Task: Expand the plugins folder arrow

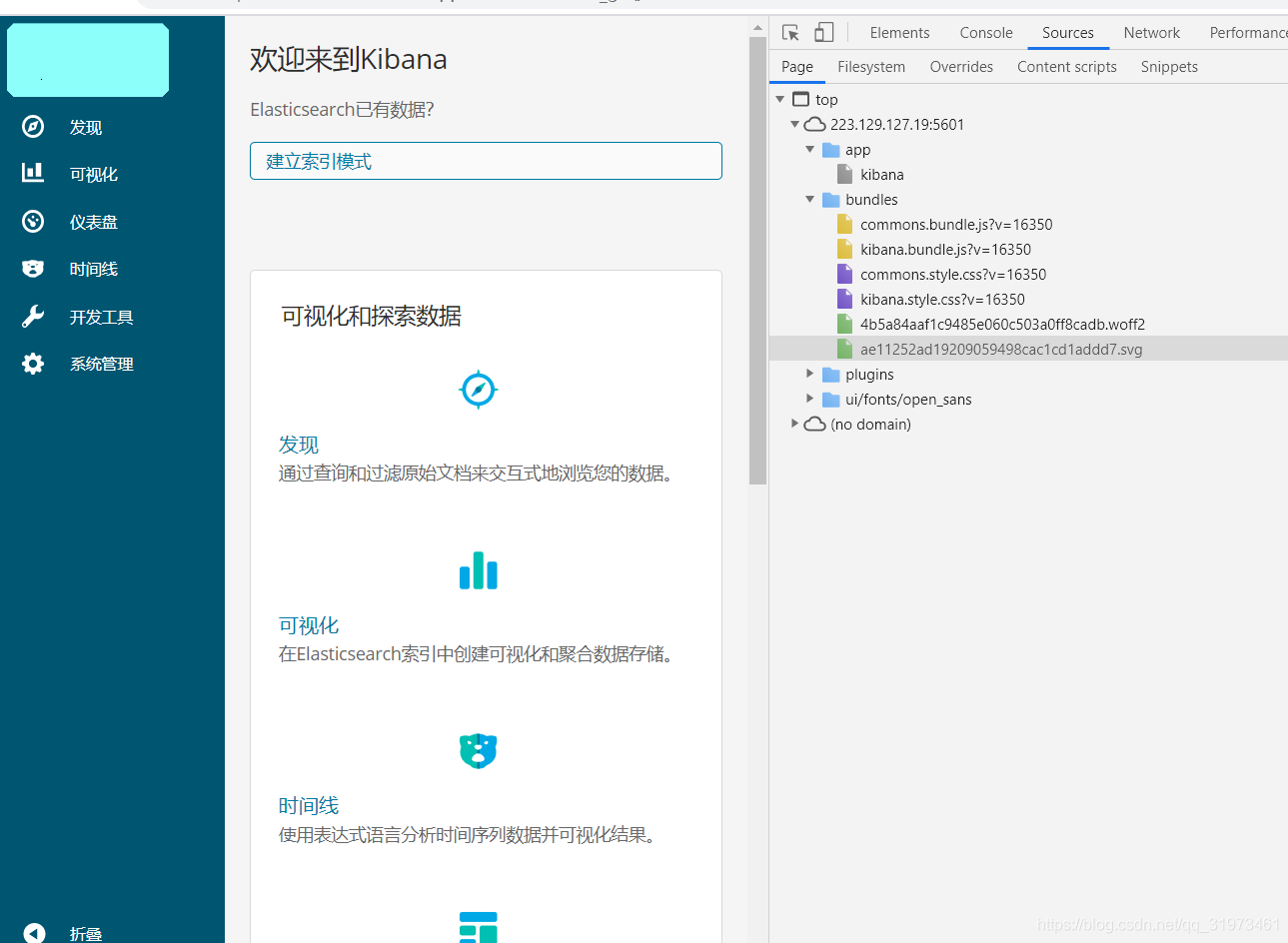Action: (x=810, y=374)
